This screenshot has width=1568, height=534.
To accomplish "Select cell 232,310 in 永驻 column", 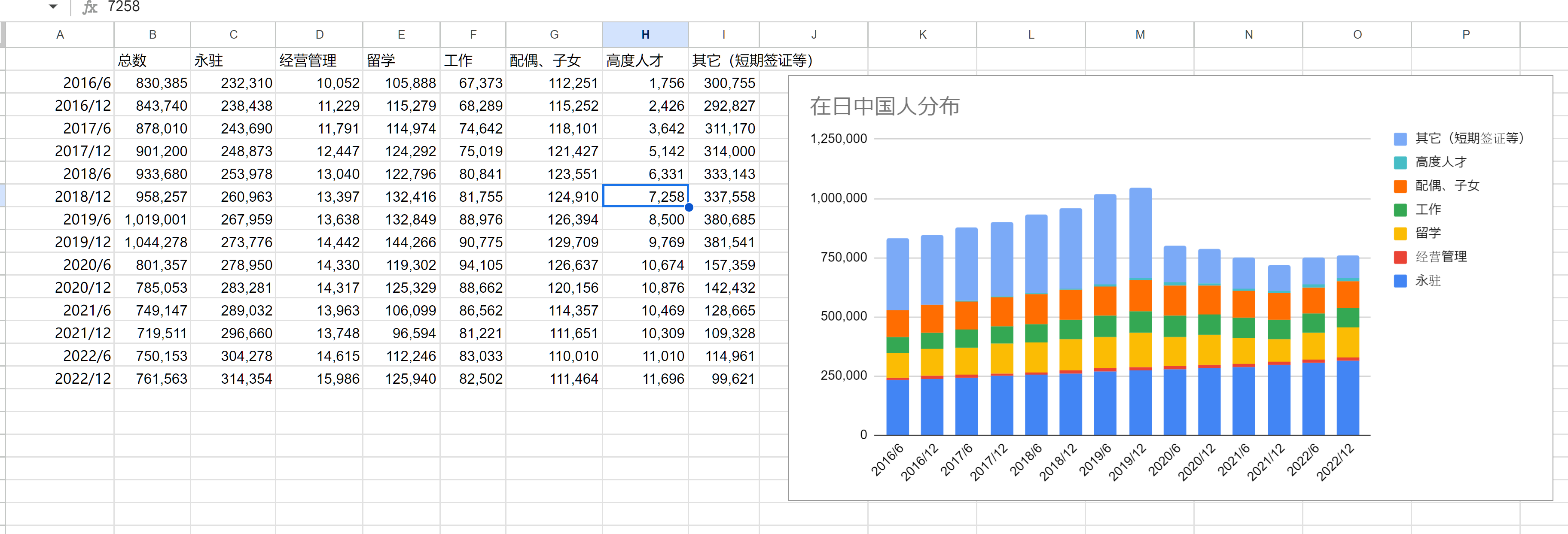I will click(233, 83).
